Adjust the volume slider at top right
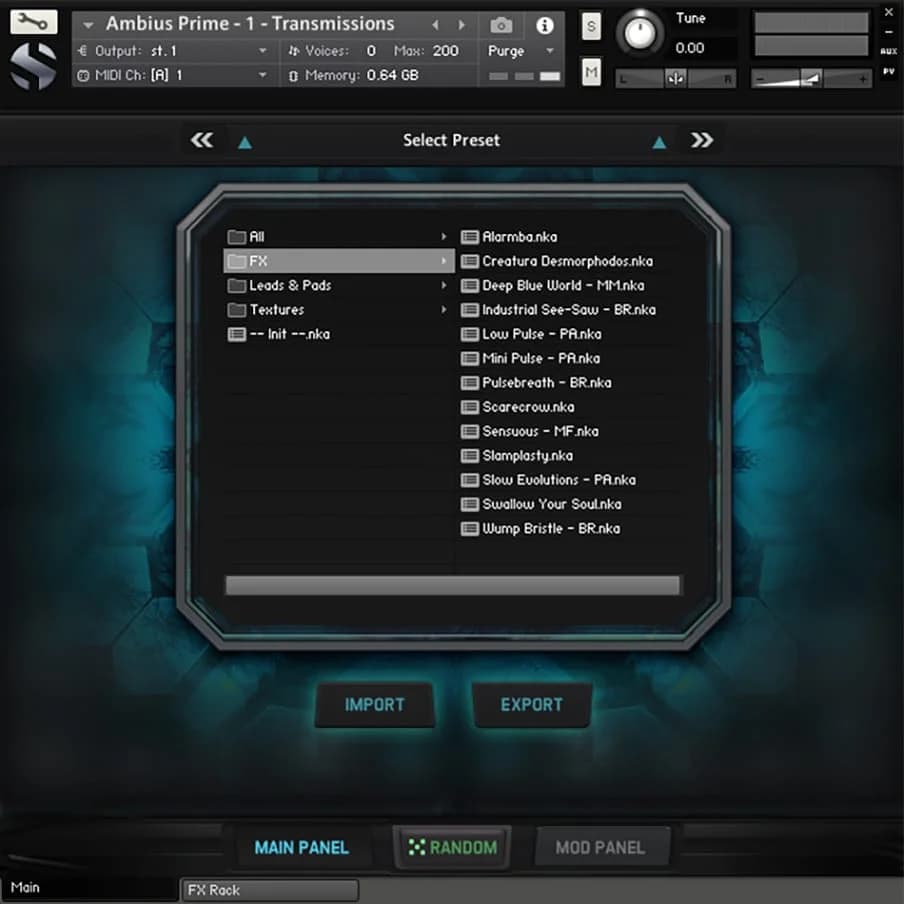Screen dimensions: 904x904 pos(811,78)
